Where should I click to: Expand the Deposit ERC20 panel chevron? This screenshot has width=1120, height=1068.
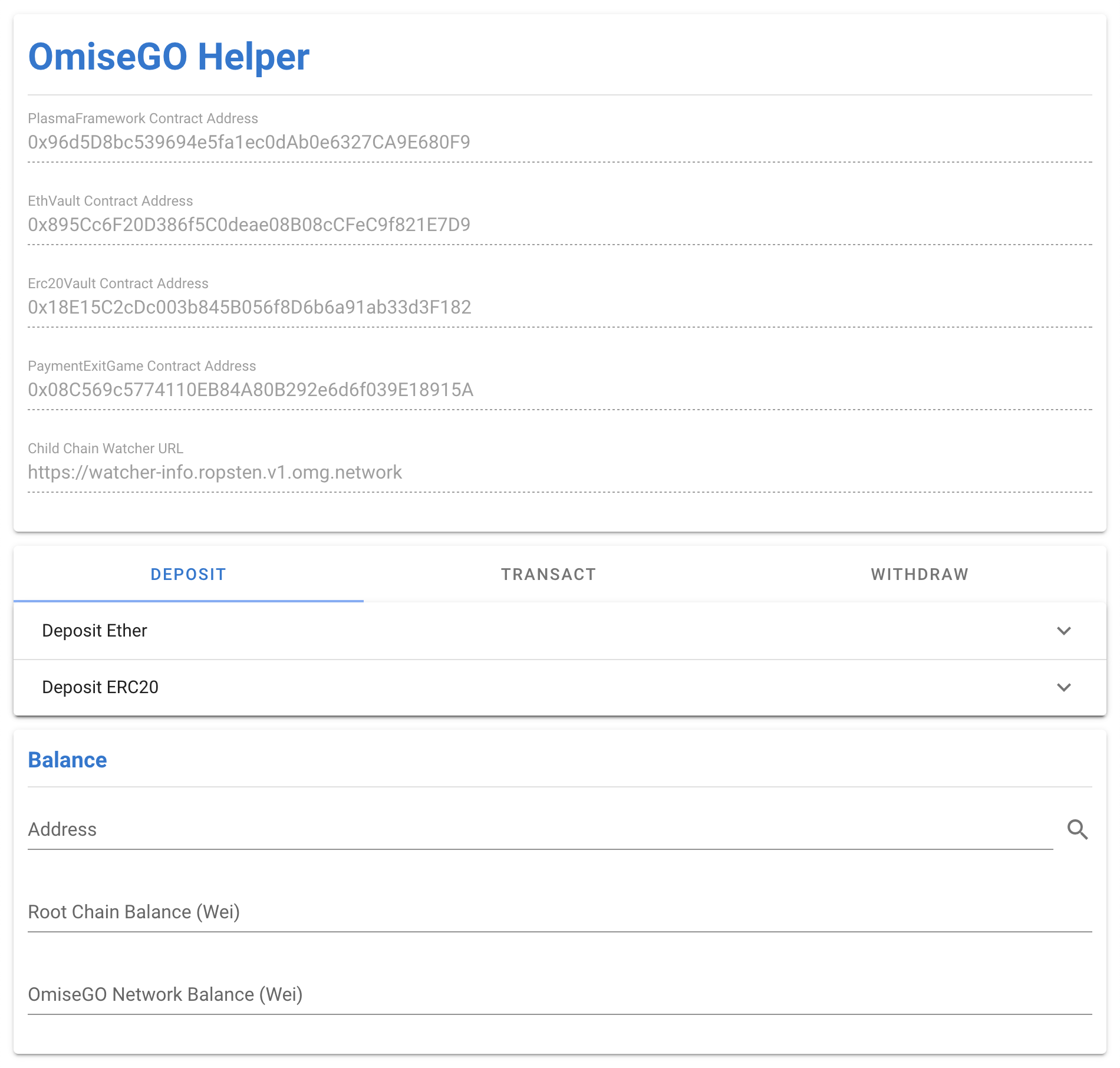[x=1064, y=687]
